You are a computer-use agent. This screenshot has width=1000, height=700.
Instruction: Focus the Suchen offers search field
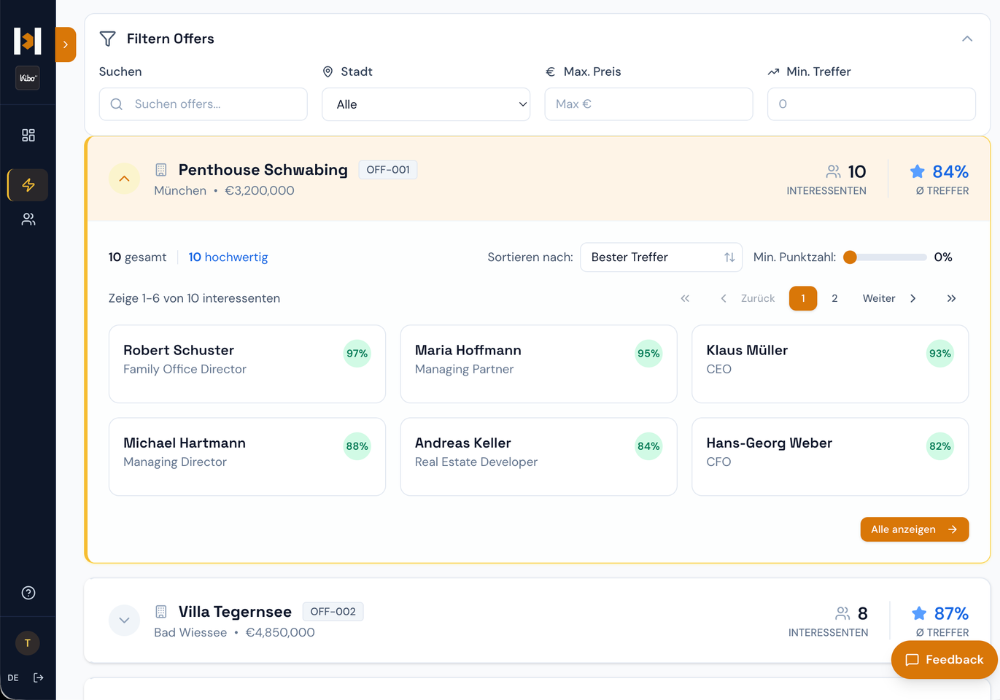[203, 104]
